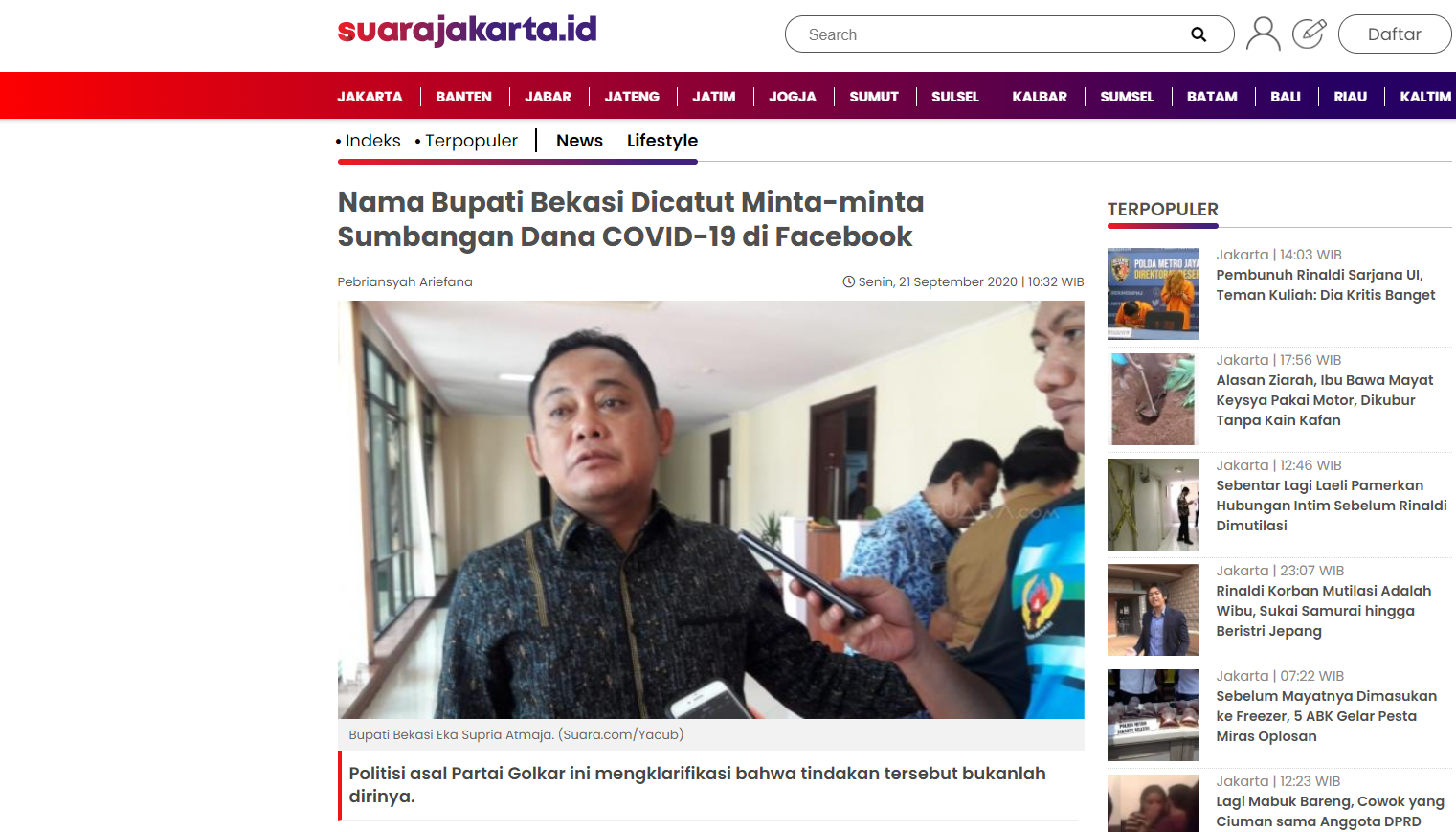
Task: Click the write article pencil icon
Action: click(x=1309, y=34)
